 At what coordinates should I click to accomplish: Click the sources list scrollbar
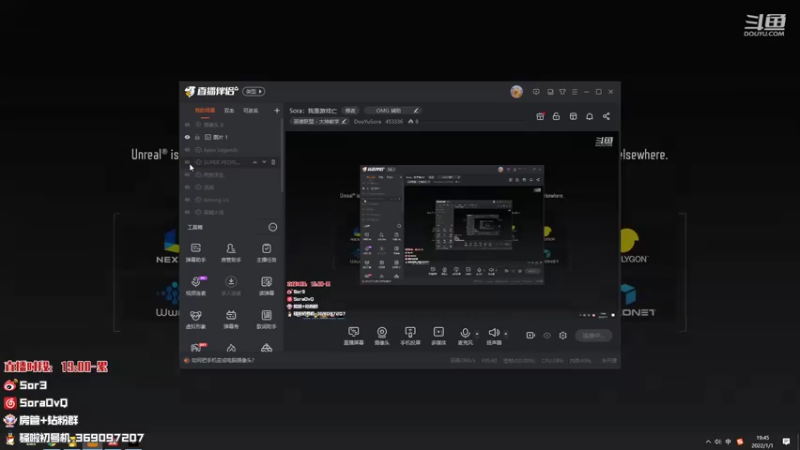(282, 156)
